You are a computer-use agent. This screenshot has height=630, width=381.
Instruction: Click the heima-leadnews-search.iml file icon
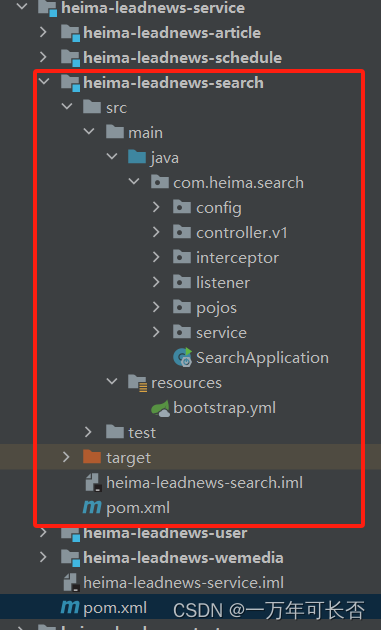(94, 482)
